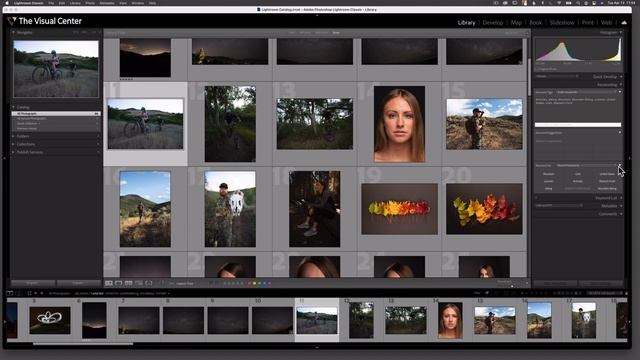The image size is (640, 360).
Task: Toggle the Original Photo checkbox under the histogram
Action: 538,69
